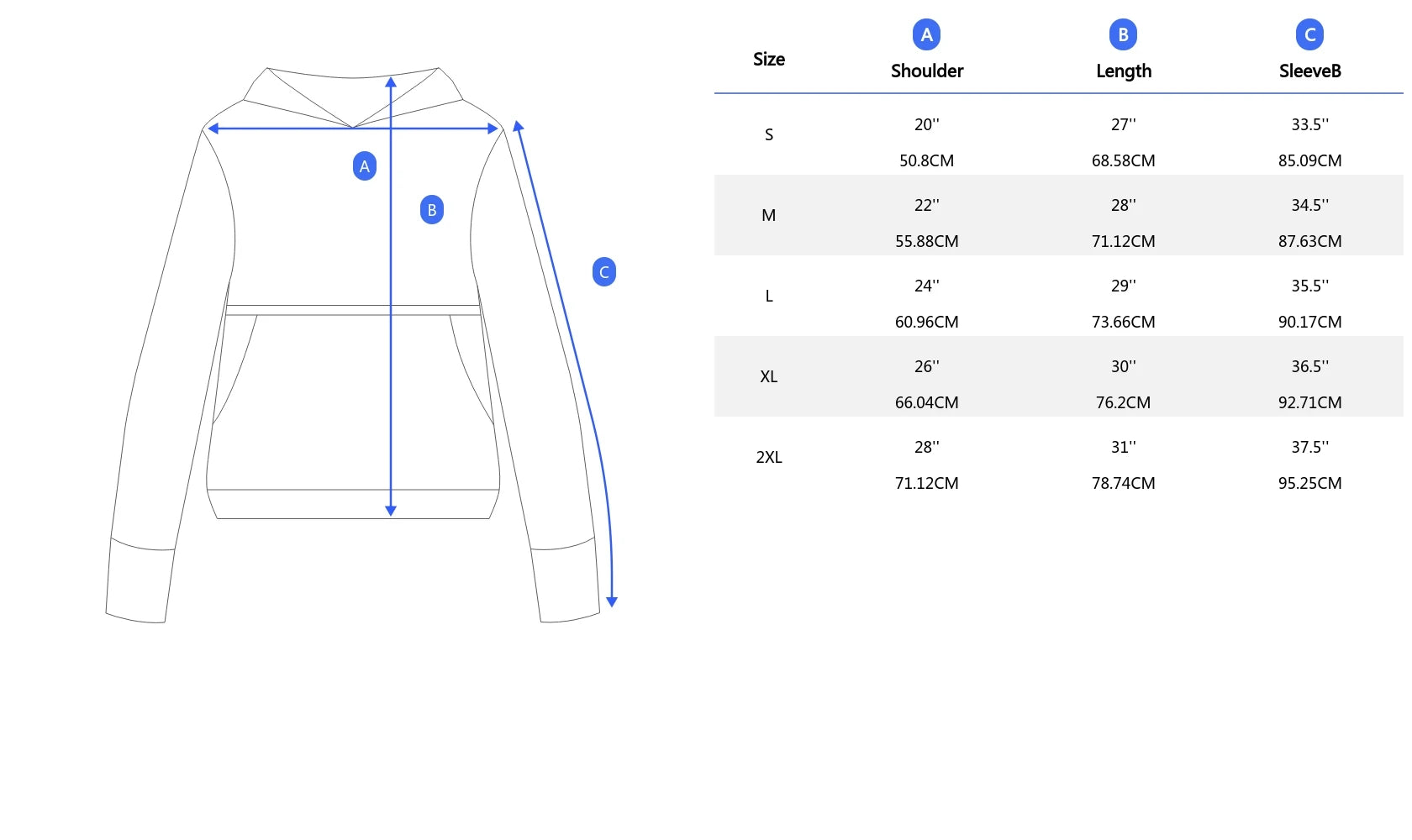Select the Size column header
1412x840 pixels.
tap(768, 60)
